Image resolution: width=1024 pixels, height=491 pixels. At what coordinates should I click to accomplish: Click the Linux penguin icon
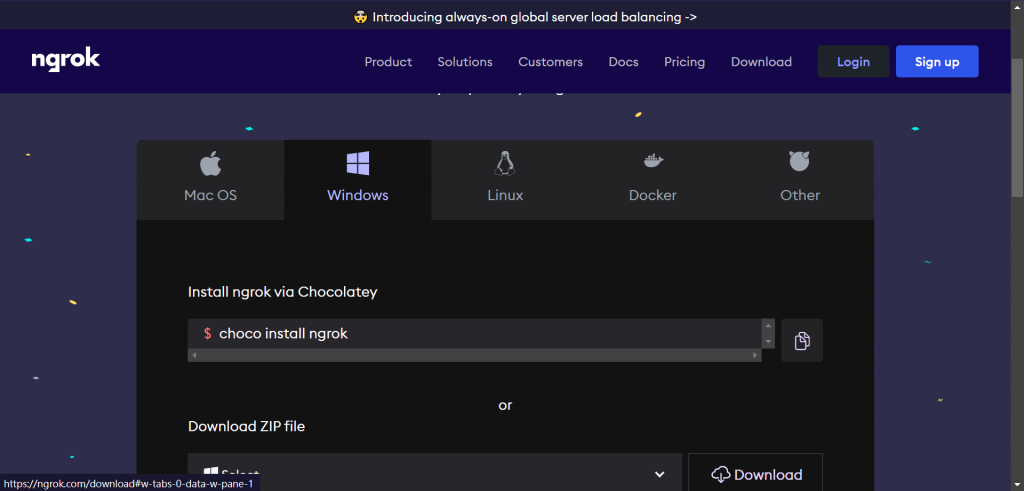point(505,163)
